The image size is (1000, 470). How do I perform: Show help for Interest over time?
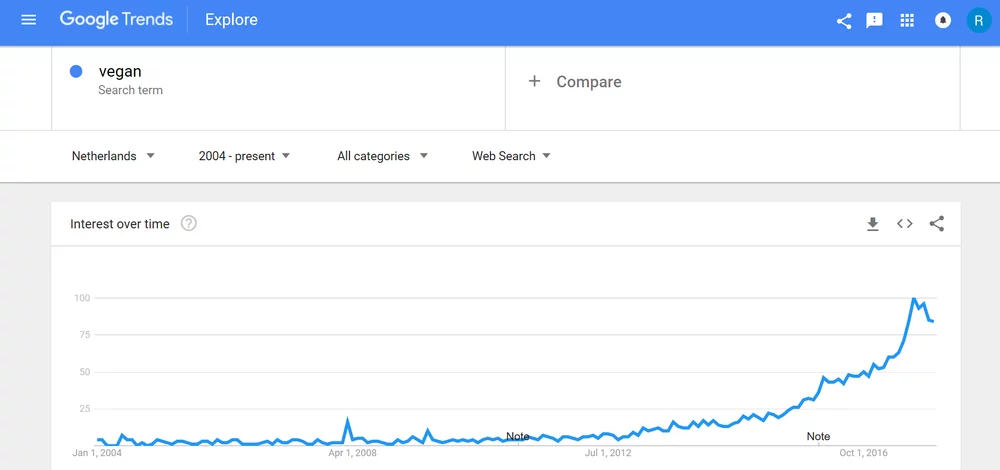[189, 224]
